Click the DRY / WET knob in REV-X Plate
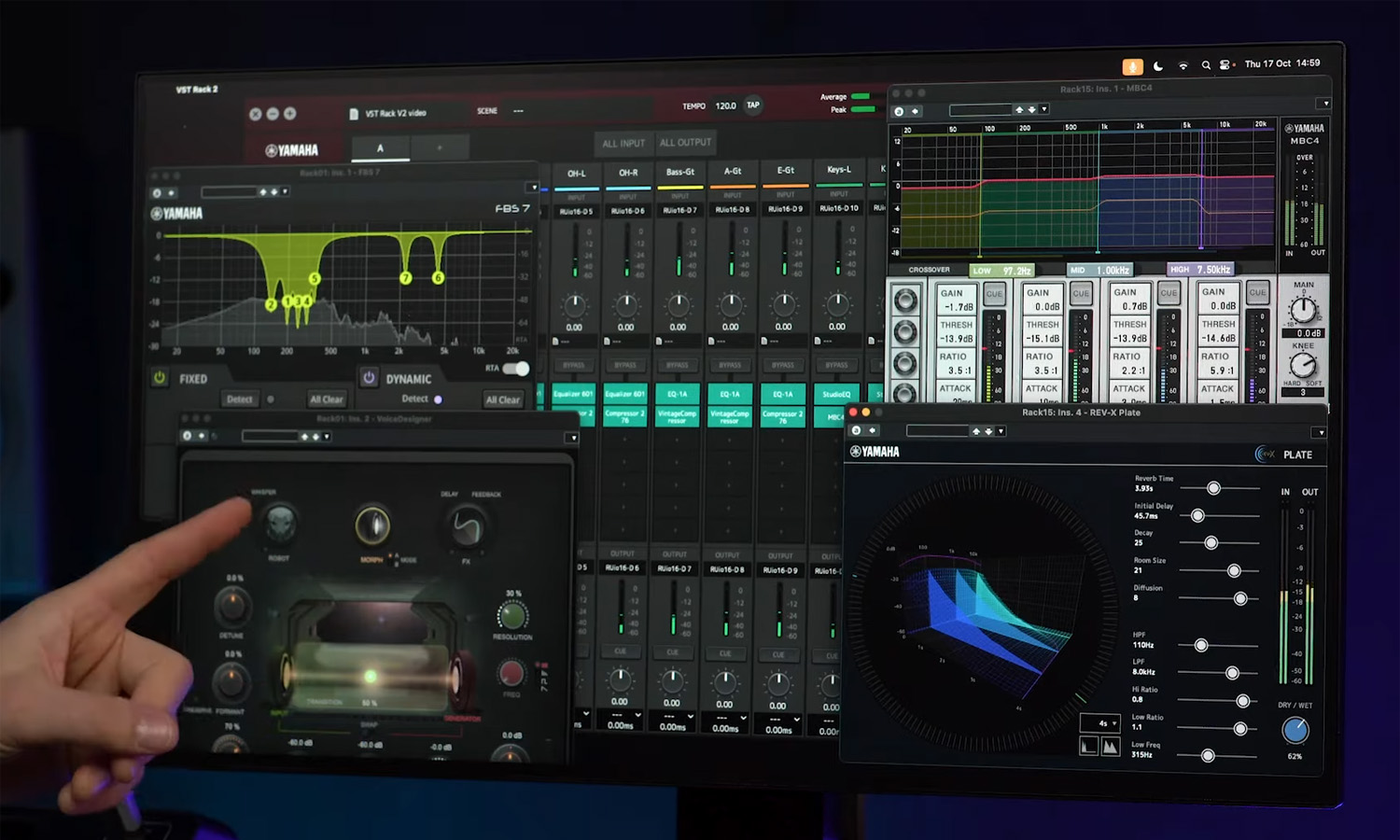Screen dimensions: 1400x840 click(1295, 731)
